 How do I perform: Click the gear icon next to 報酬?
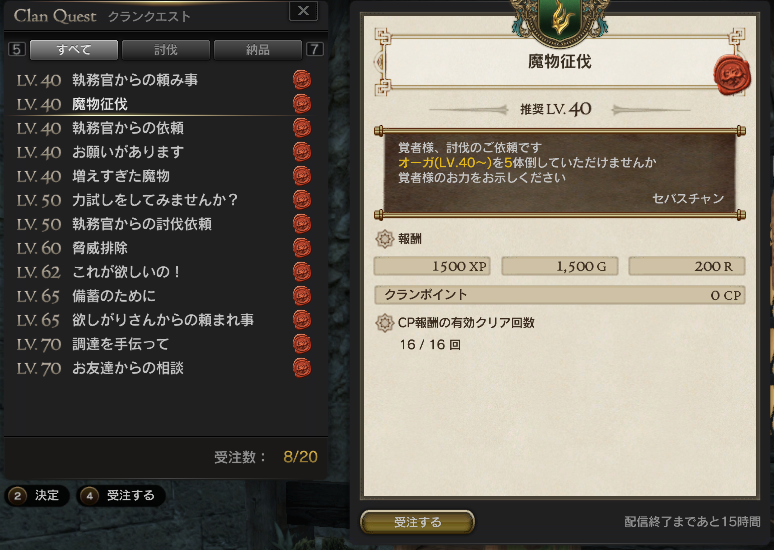coord(384,238)
